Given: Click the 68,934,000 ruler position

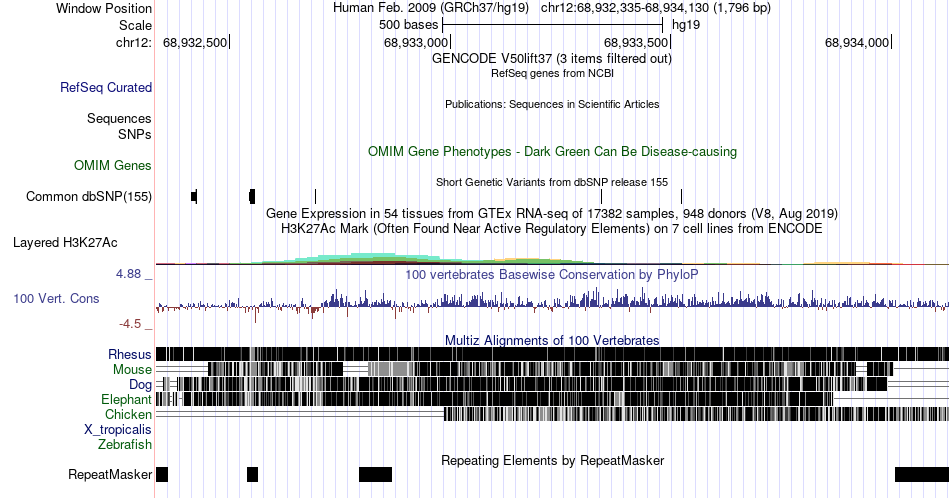Looking at the screenshot, I should coord(857,42).
